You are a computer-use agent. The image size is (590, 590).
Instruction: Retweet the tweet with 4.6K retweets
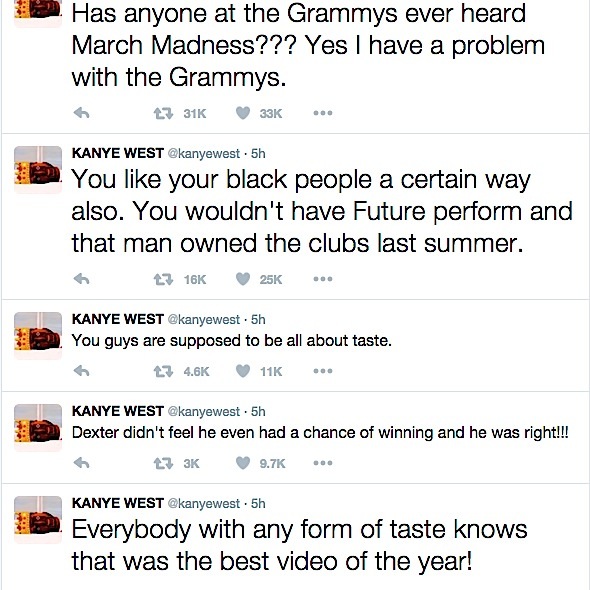pos(163,371)
